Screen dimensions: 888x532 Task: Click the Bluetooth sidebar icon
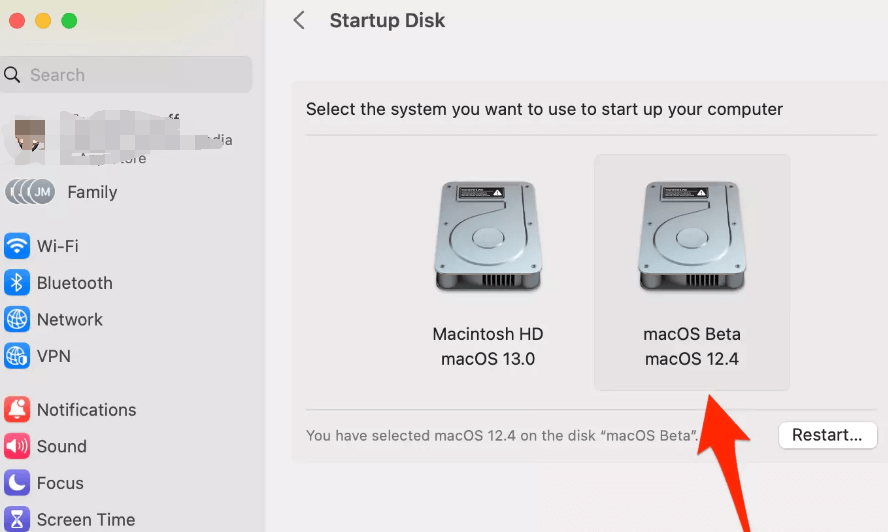17,283
